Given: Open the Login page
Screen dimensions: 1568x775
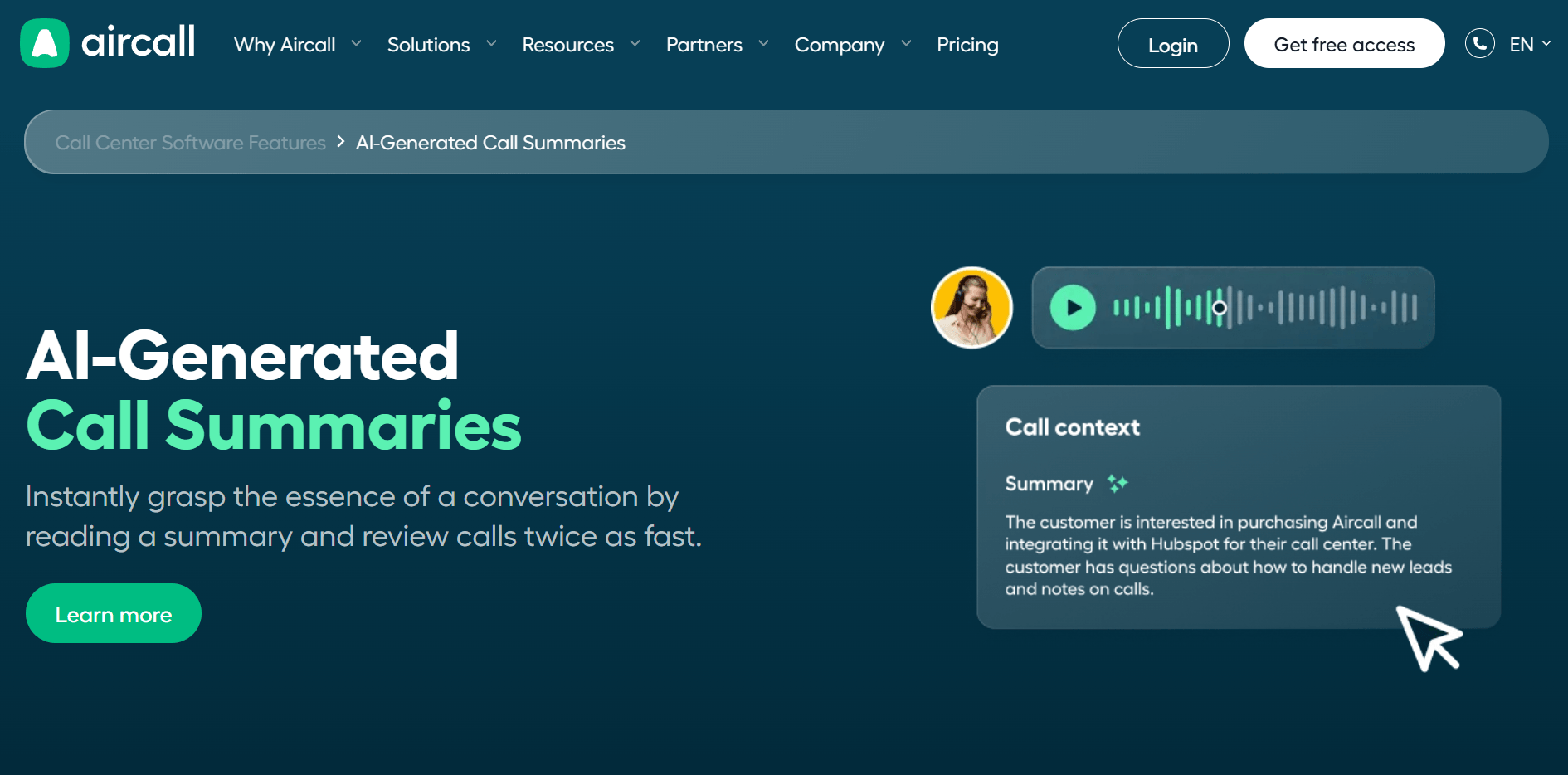Looking at the screenshot, I should (1172, 43).
